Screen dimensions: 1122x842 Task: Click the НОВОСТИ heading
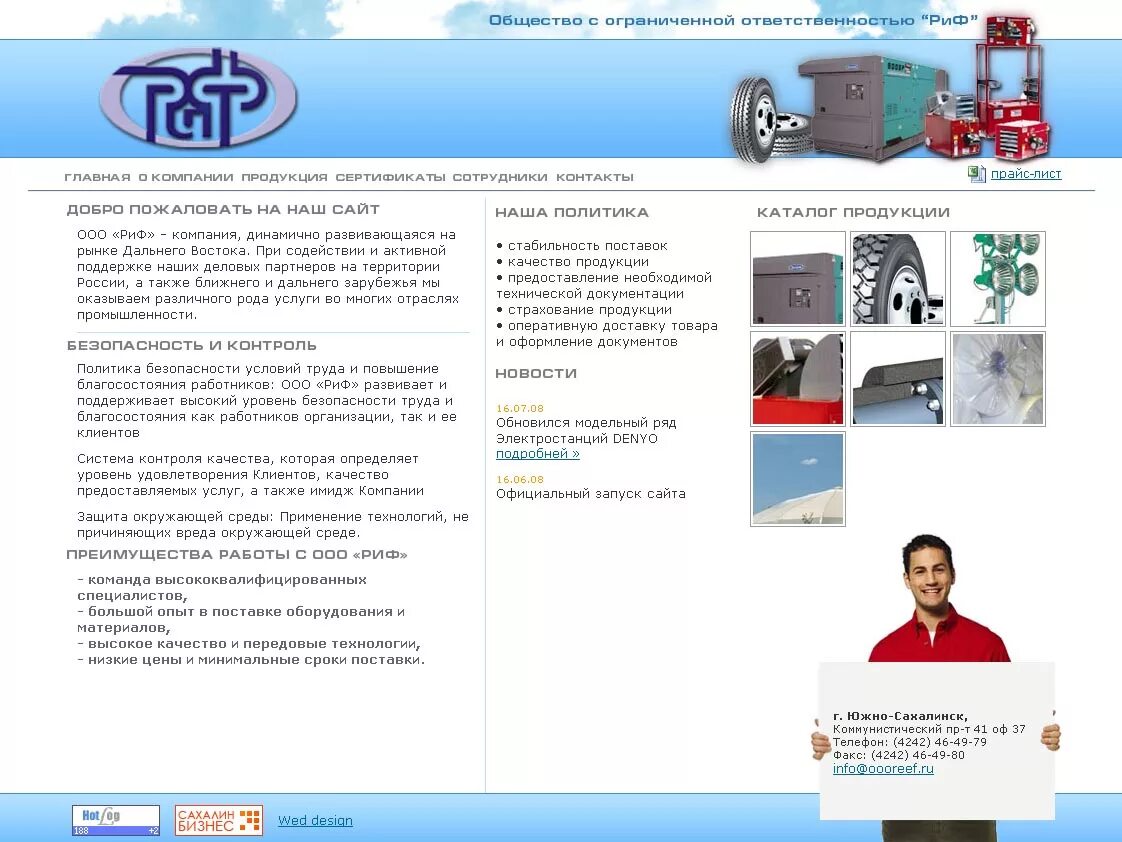pos(536,373)
